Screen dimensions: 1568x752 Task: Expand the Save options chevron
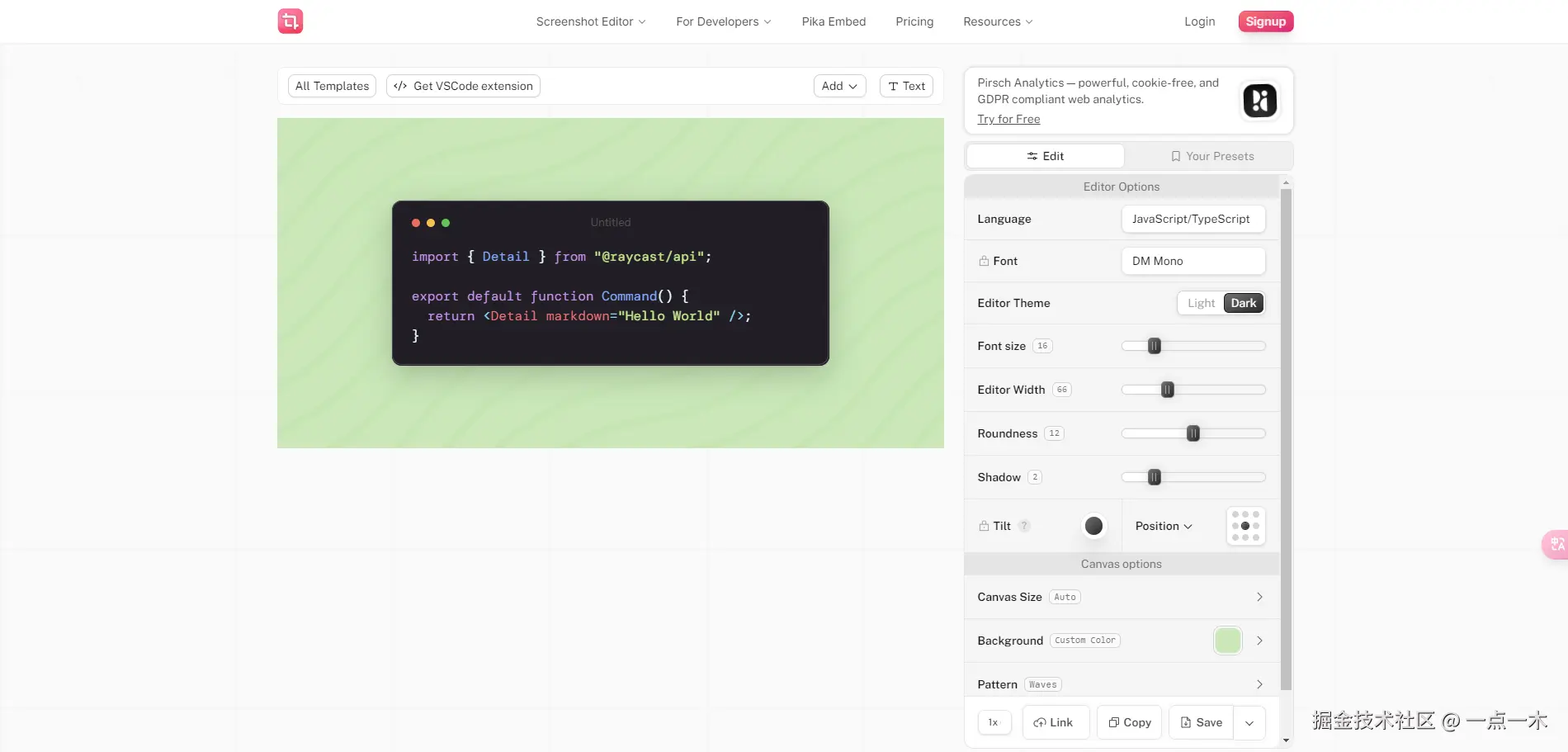[x=1249, y=722]
